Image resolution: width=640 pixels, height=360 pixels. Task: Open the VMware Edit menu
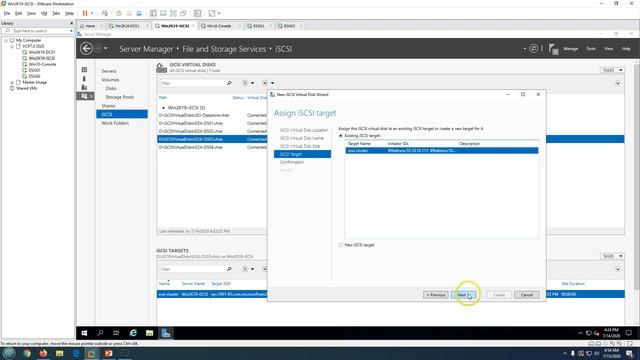[x=19, y=13]
